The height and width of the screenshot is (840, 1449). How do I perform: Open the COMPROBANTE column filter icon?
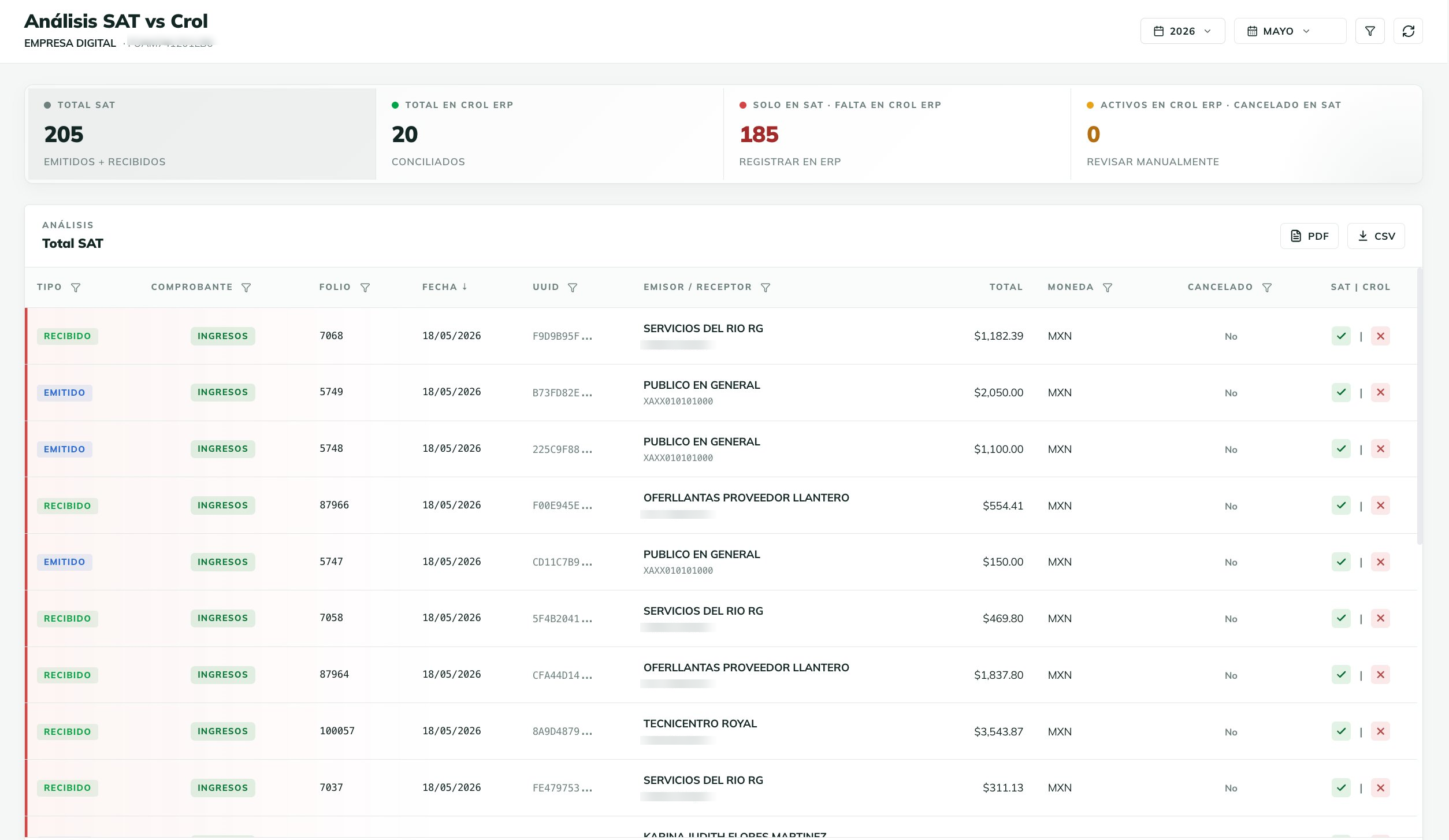[x=246, y=288]
